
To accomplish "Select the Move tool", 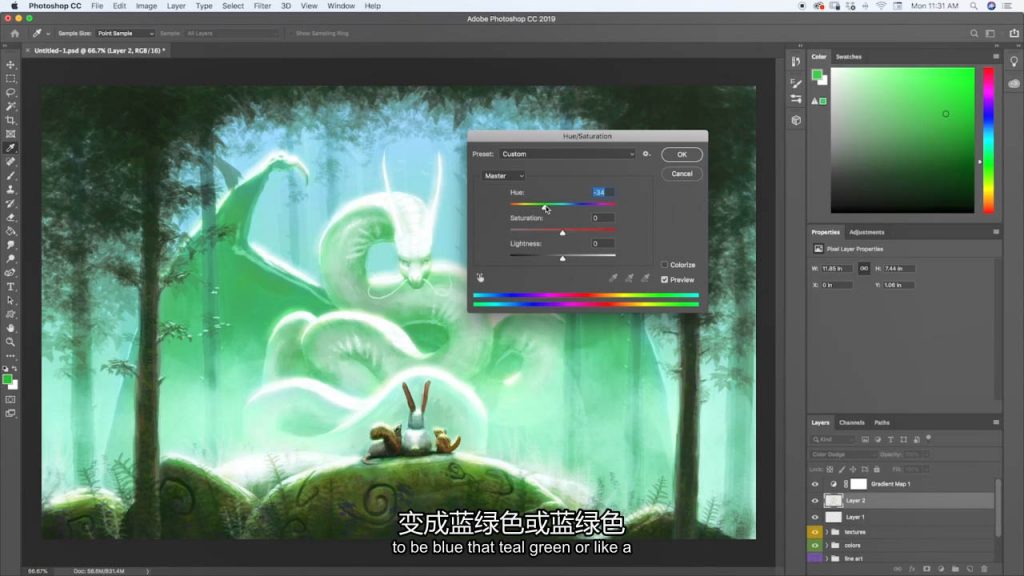I will (x=10, y=65).
